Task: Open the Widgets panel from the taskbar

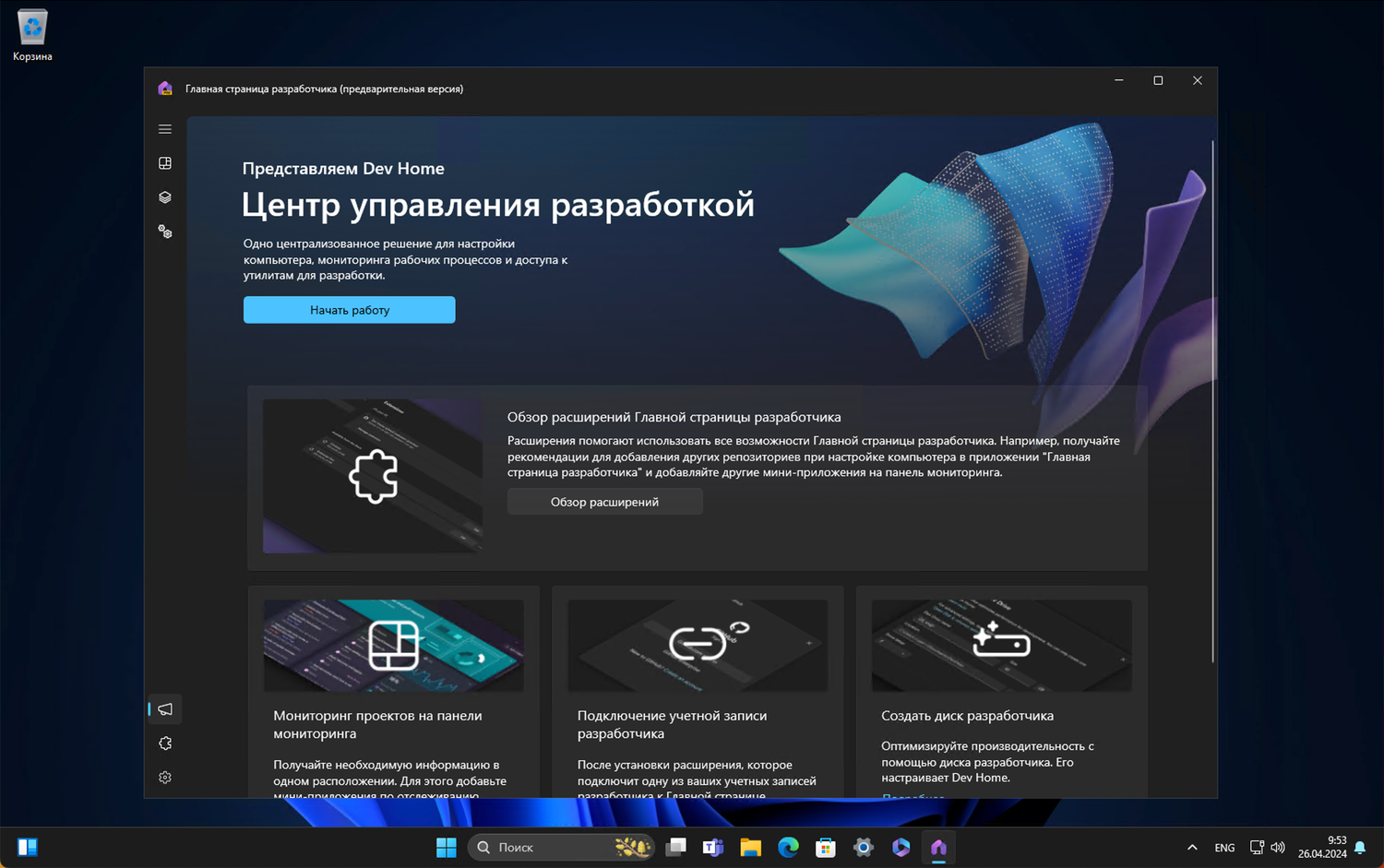Action: click(x=28, y=847)
